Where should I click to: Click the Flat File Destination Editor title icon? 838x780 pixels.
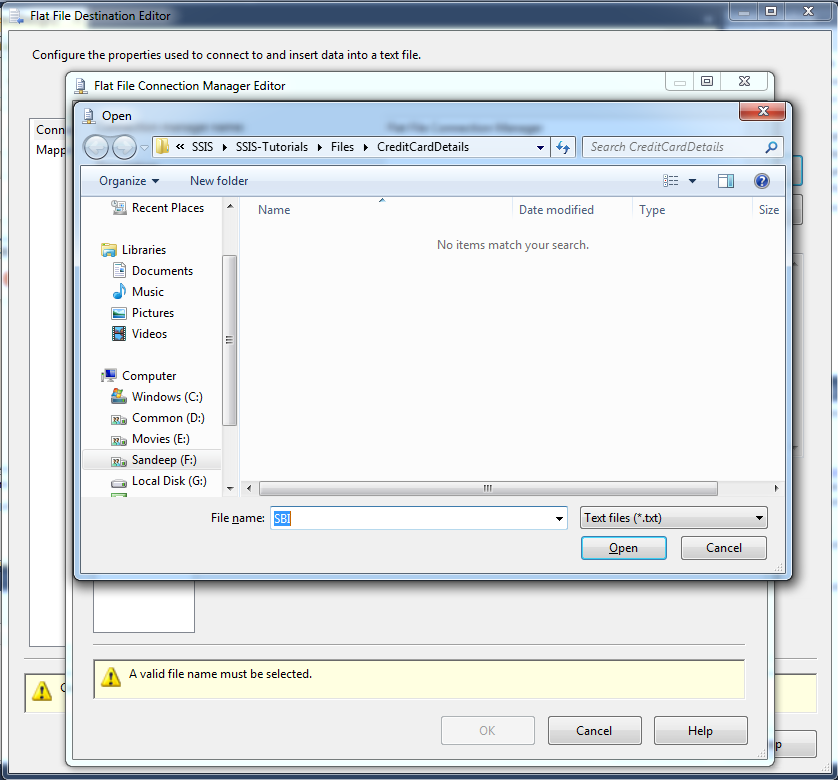(x=17, y=16)
